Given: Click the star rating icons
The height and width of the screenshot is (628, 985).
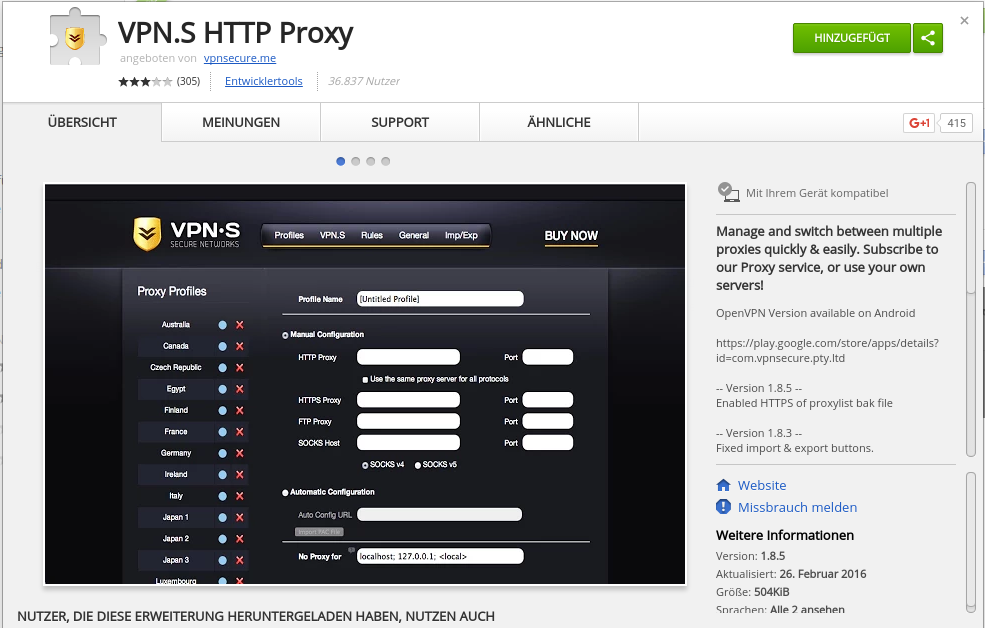Looking at the screenshot, I should tap(145, 81).
